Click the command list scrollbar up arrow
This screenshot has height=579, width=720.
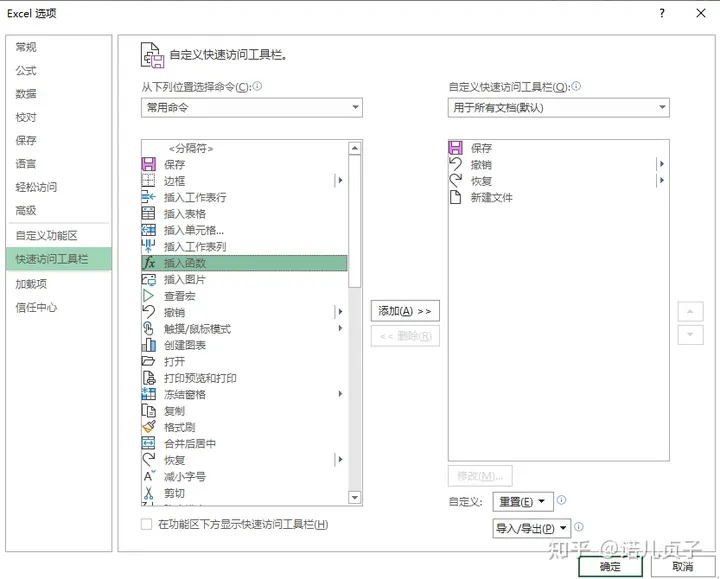354,148
